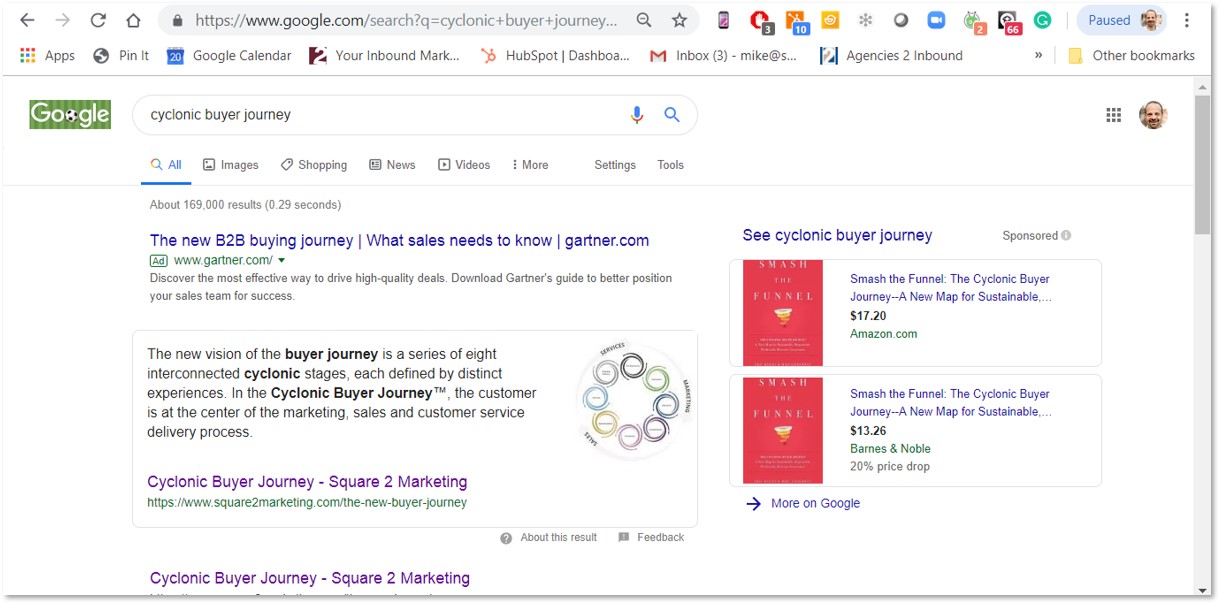Open the browser home page
Image resolution: width=1220 pixels, height=604 pixels.
[133, 20]
